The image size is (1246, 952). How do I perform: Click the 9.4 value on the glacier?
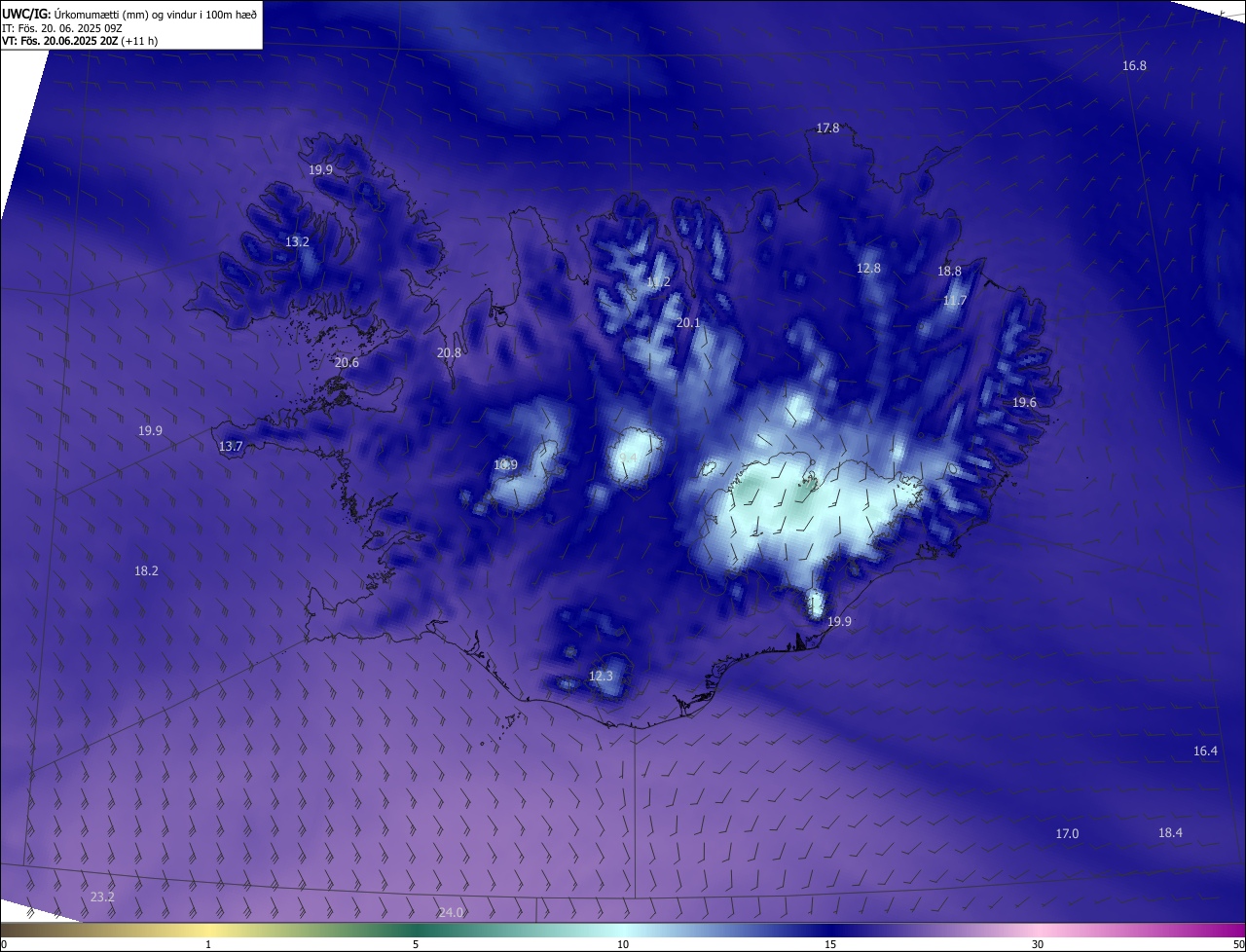[628, 458]
